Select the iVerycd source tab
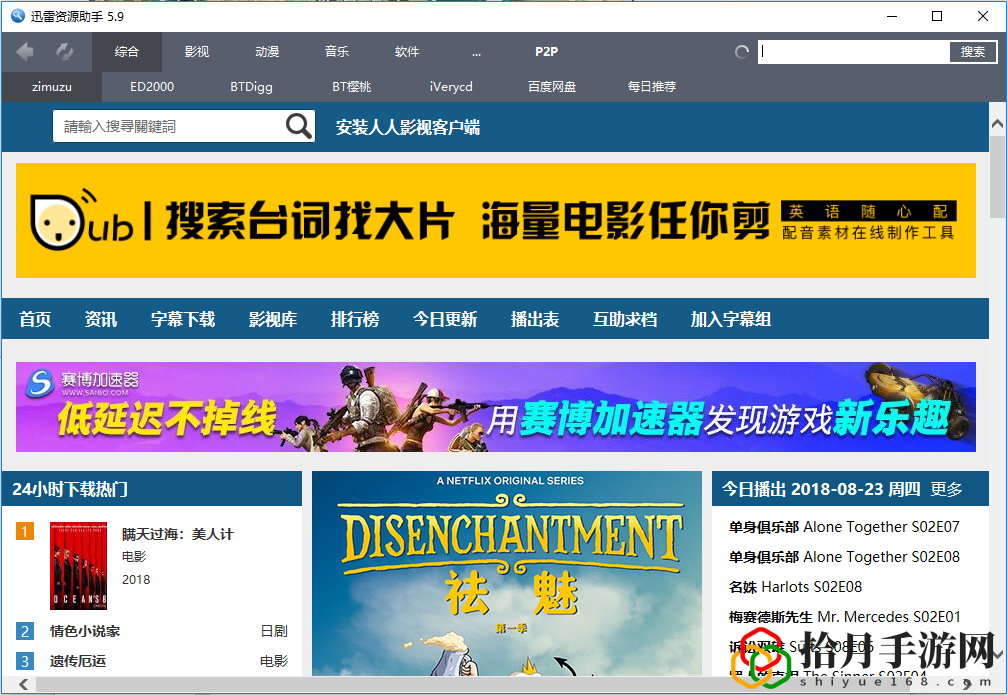1007x695 pixels. coord(451,87)
